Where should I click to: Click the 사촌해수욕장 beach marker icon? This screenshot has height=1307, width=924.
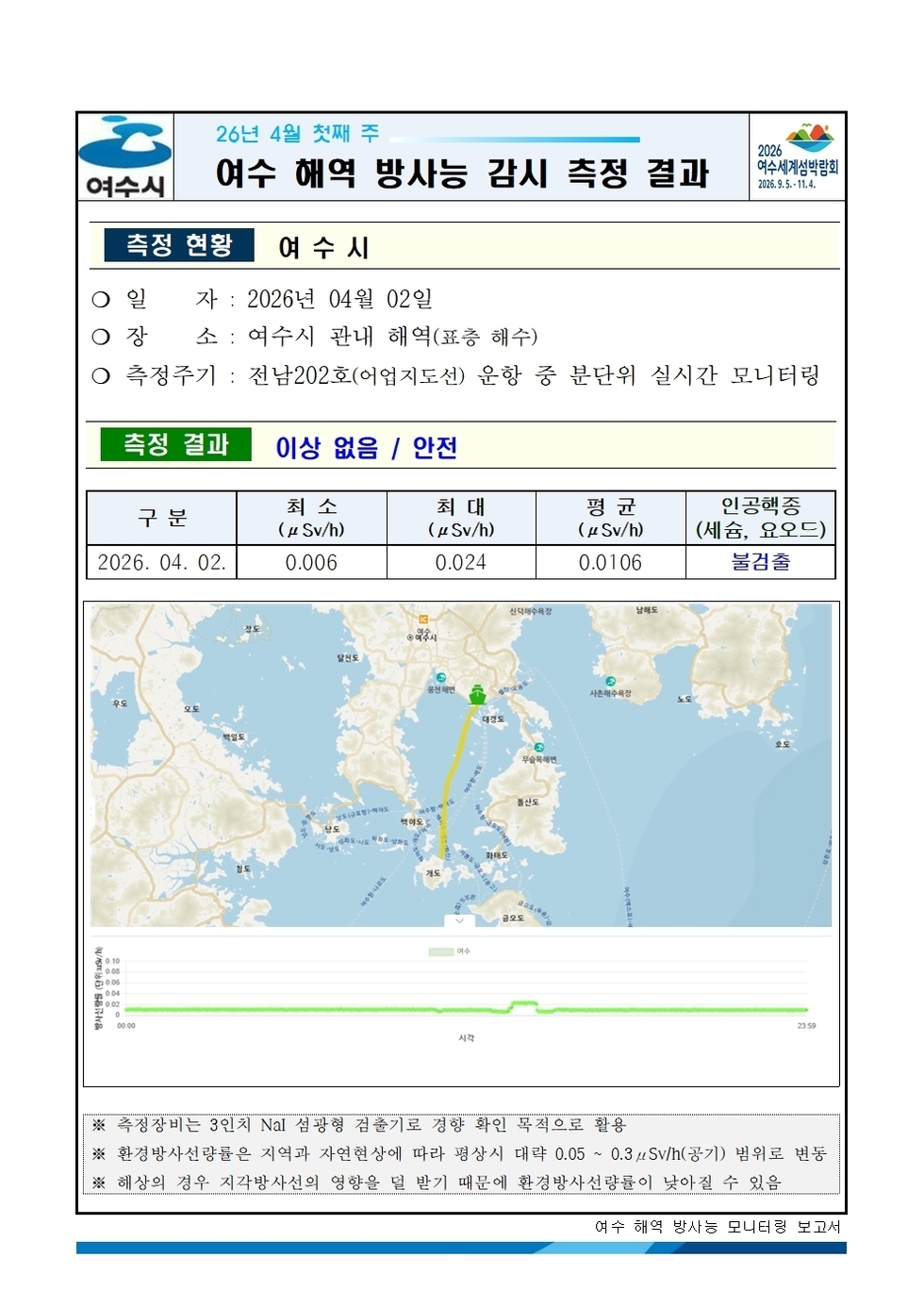610,681
